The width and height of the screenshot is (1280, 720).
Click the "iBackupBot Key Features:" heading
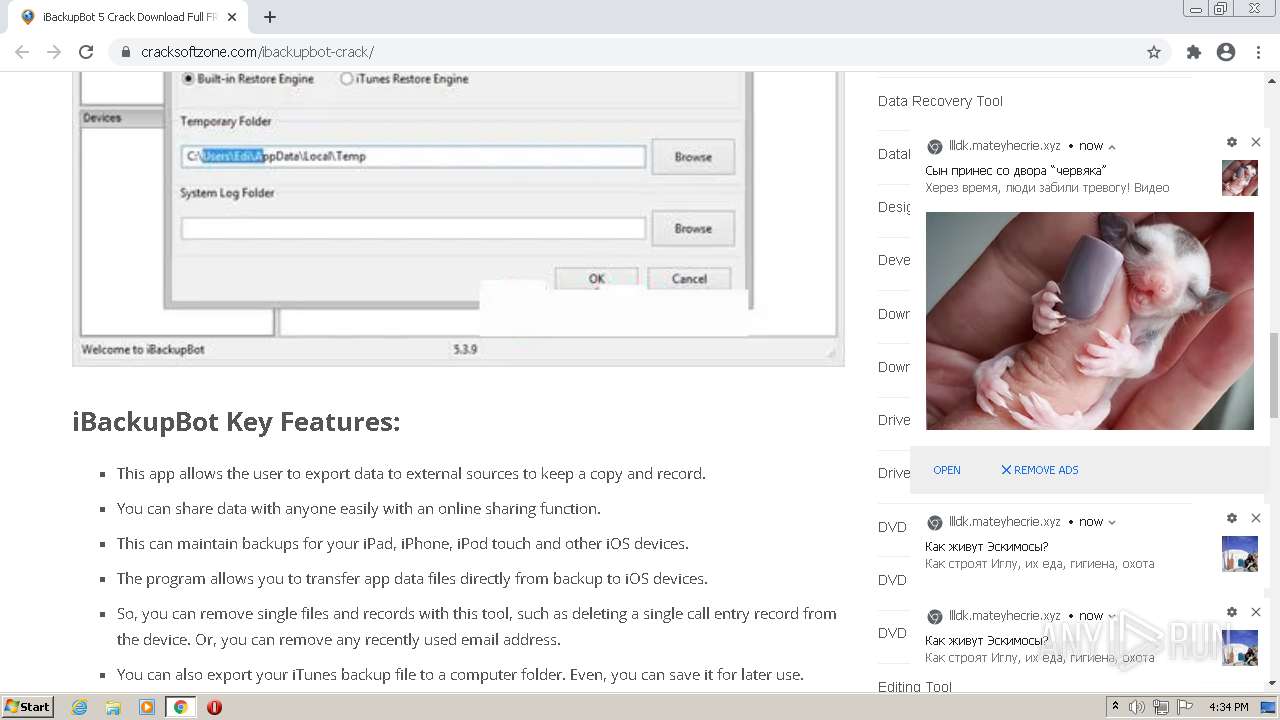236,422
